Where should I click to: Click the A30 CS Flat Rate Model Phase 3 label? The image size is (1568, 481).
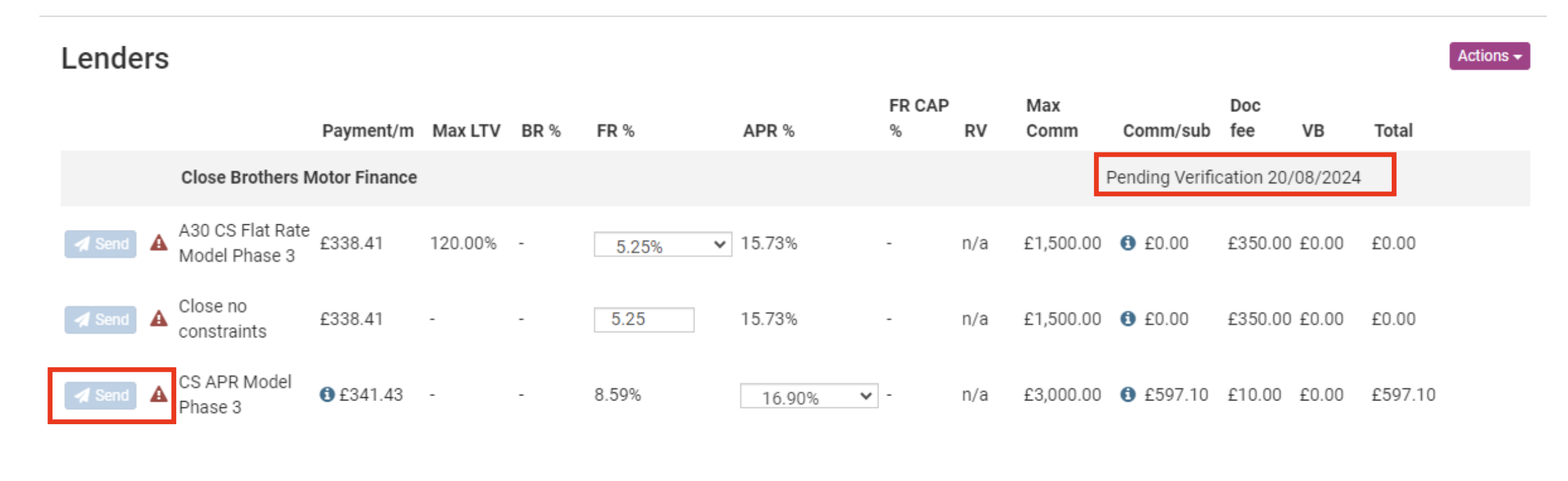(x=244, y=244)
